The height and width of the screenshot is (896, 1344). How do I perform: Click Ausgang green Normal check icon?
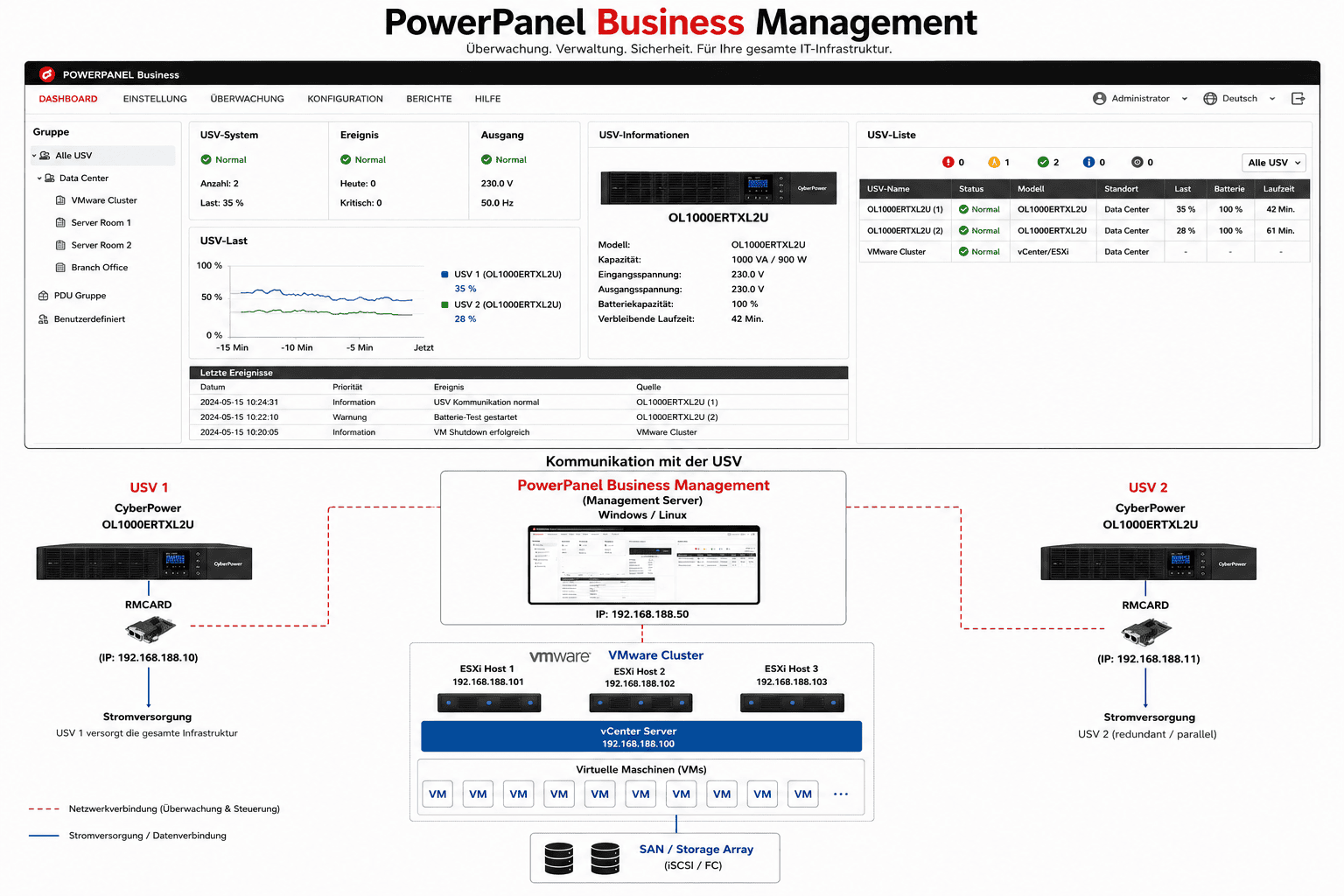(486, 160)
